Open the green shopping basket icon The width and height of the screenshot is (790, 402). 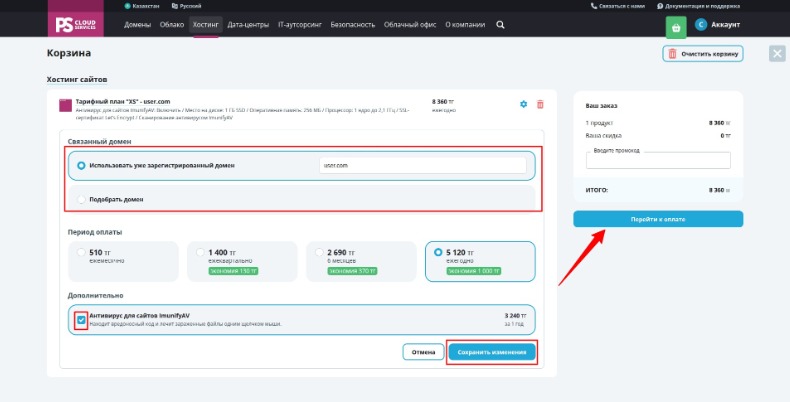pyautogui.click(x=676, y=28)
